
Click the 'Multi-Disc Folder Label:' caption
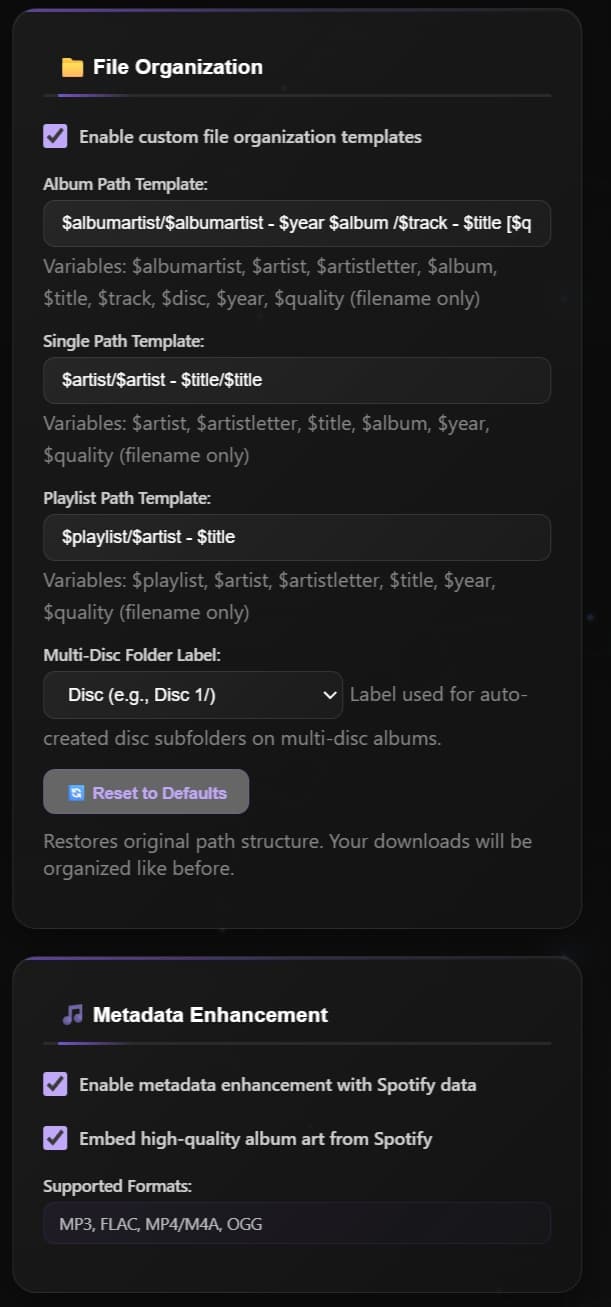coord(132,655)
